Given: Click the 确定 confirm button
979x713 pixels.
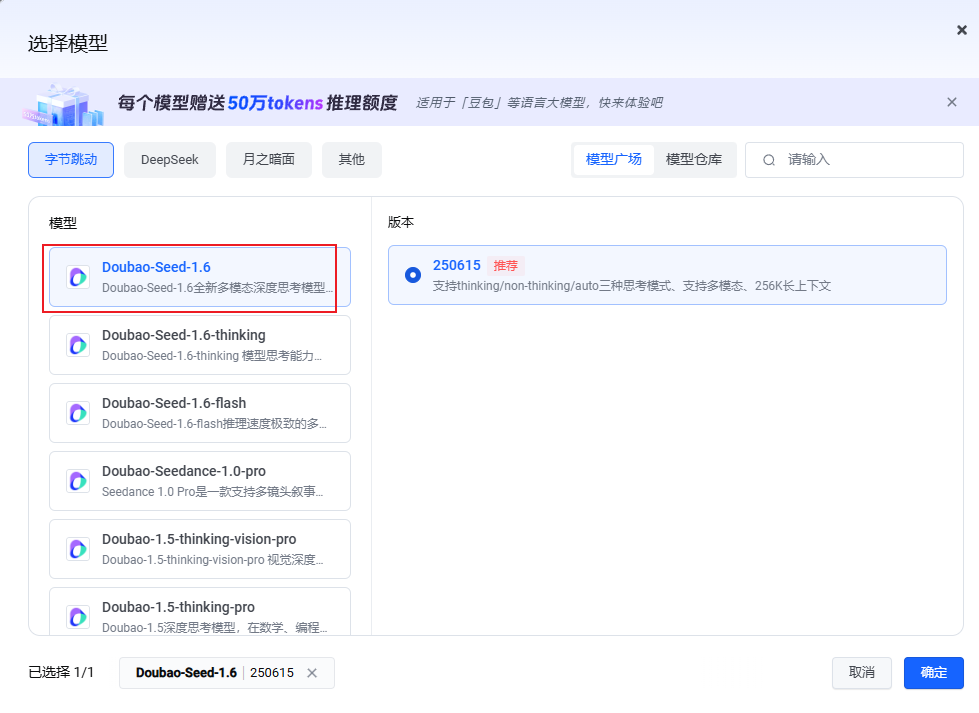Looking at the screenshot, I should (933, 672).
